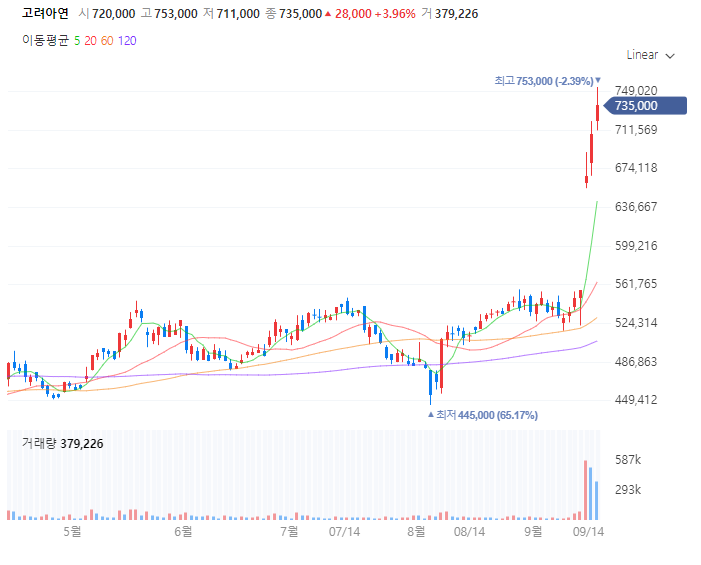The height and width of the screenshot is (565, 701).
Task: Click the red up-triangle price change icon
Action: 328,14
